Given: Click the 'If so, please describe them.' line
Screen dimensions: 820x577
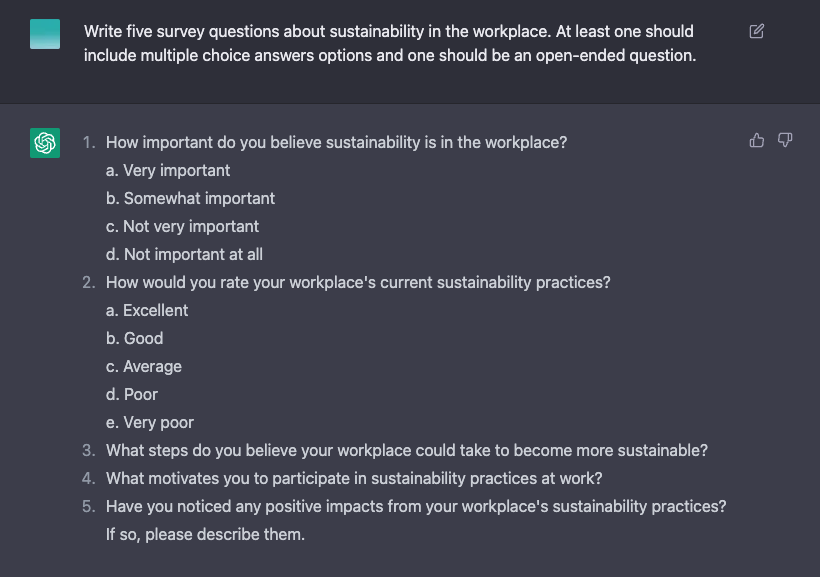Looking at the screenshot, I should [205, 535].
